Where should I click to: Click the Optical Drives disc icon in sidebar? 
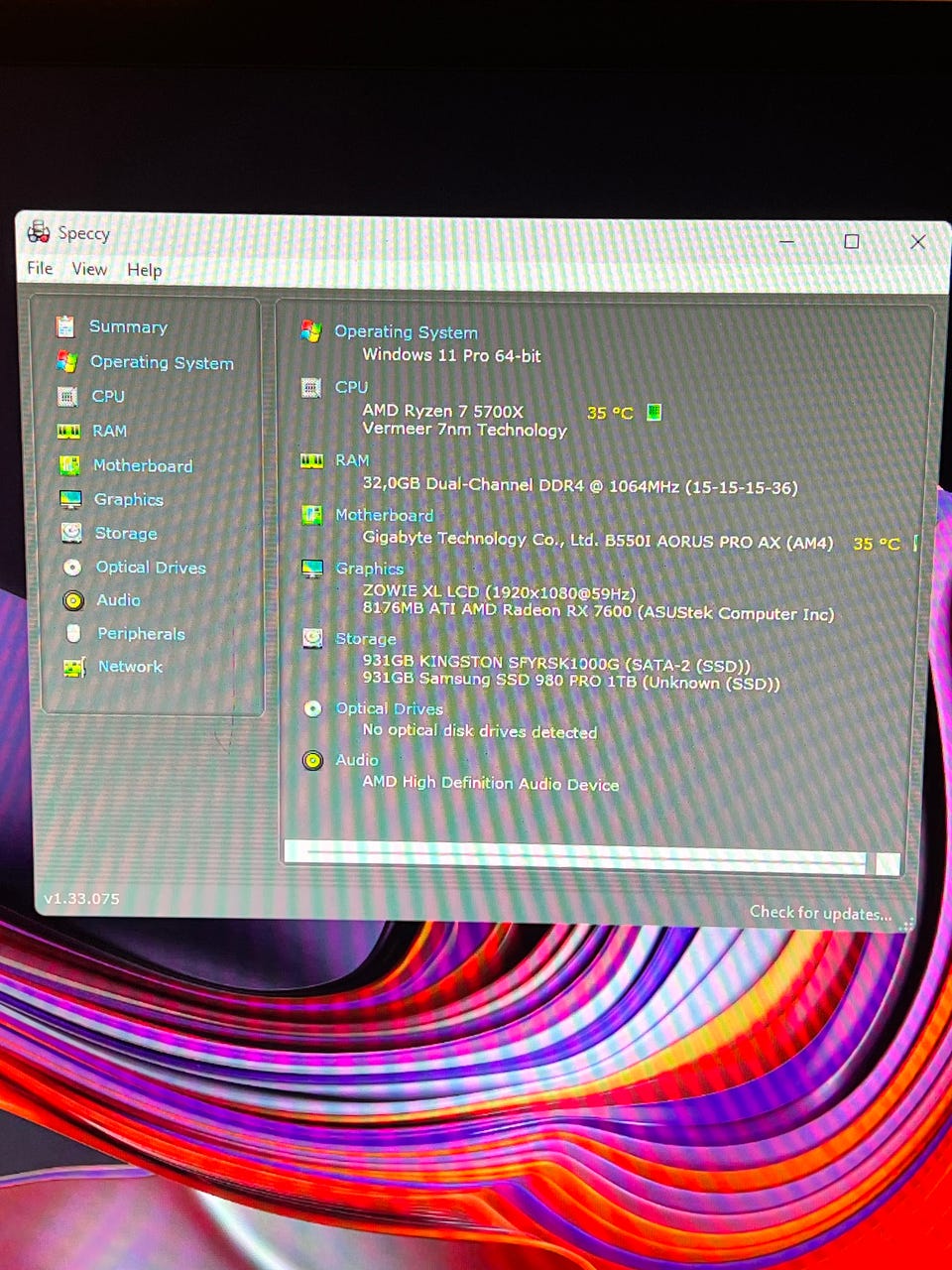click(72, 568)
